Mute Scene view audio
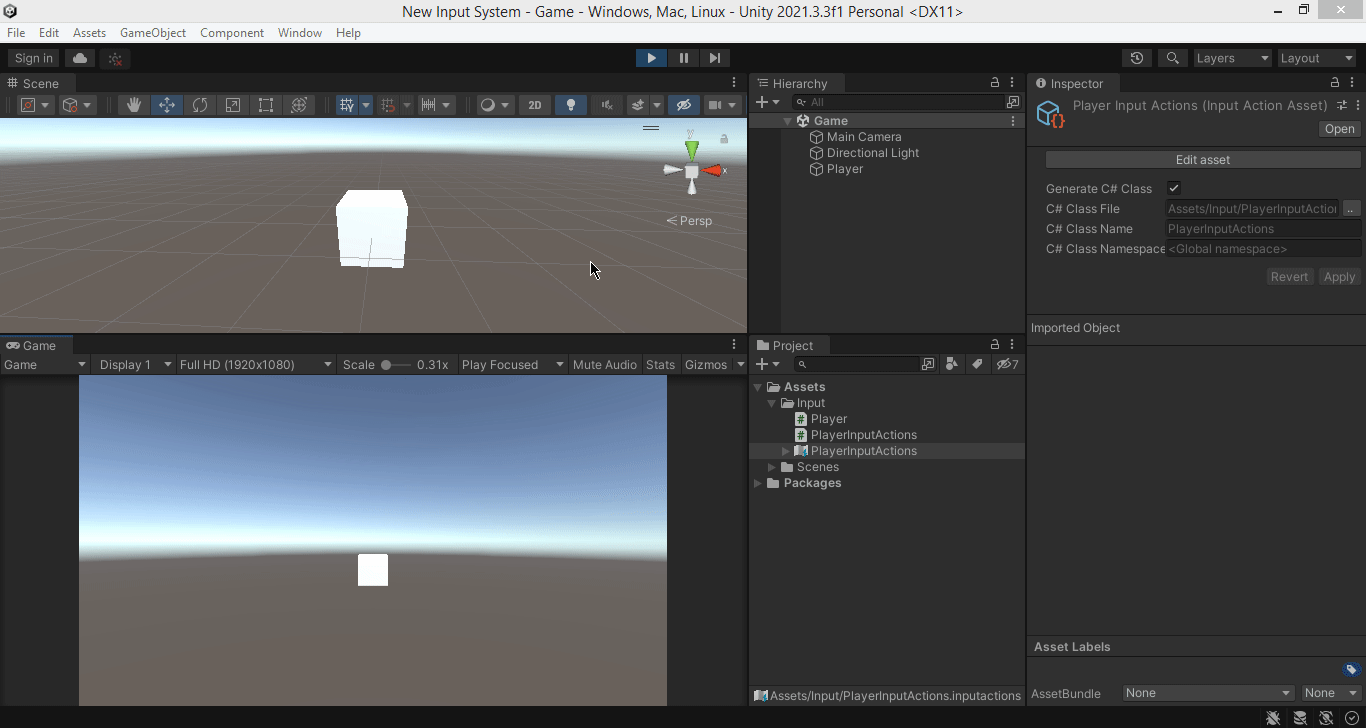Viewport: 1366px width, 728px height. 607,104
